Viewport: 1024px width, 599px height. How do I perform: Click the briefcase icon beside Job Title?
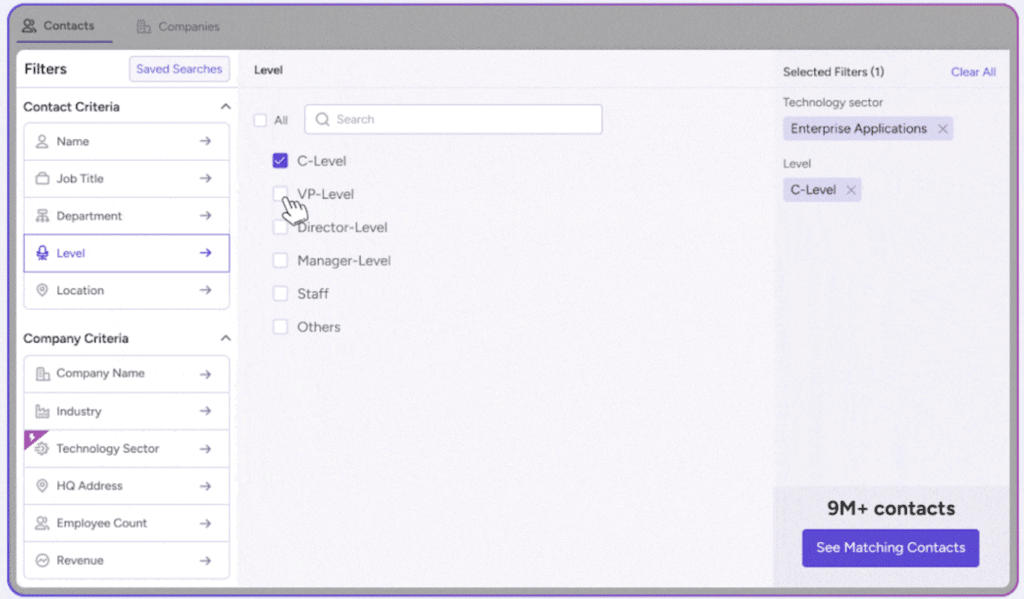click(42, 179)
